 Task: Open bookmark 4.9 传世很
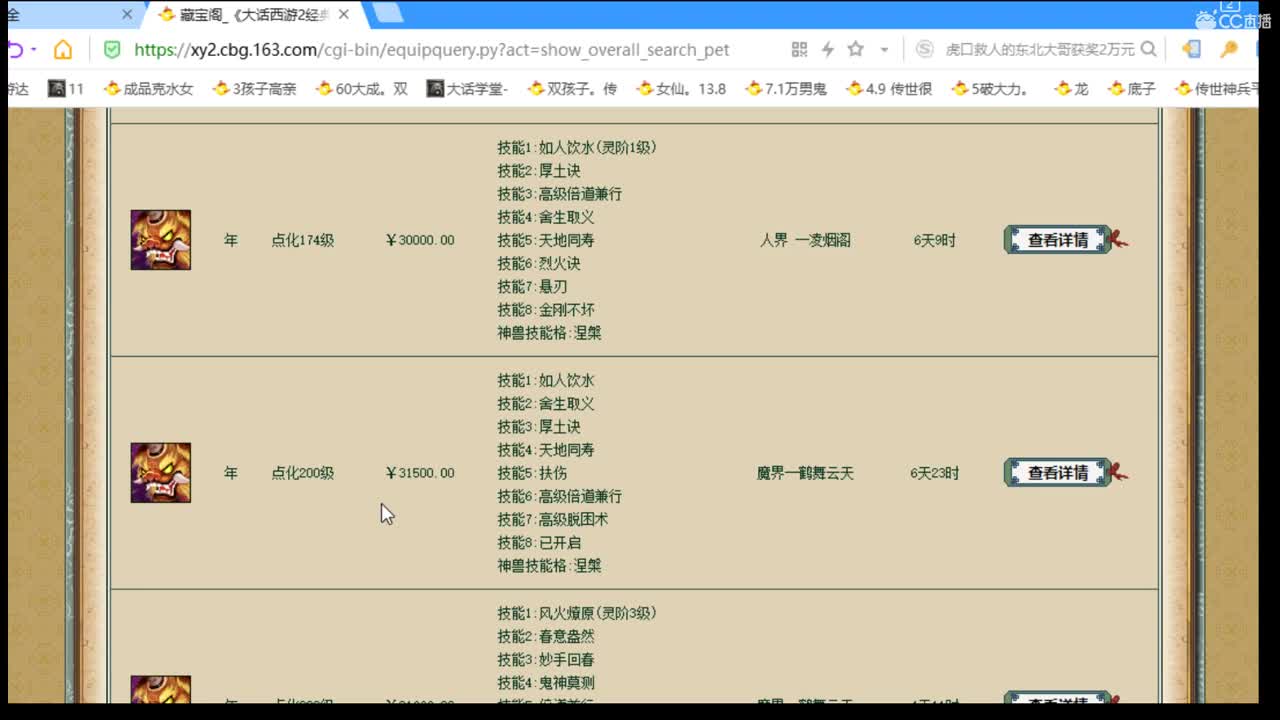point(890,89)
